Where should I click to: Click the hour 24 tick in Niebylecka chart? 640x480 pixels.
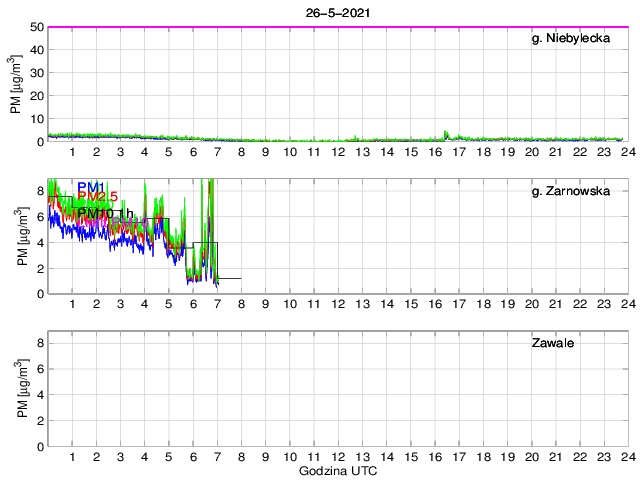point(628,152)
